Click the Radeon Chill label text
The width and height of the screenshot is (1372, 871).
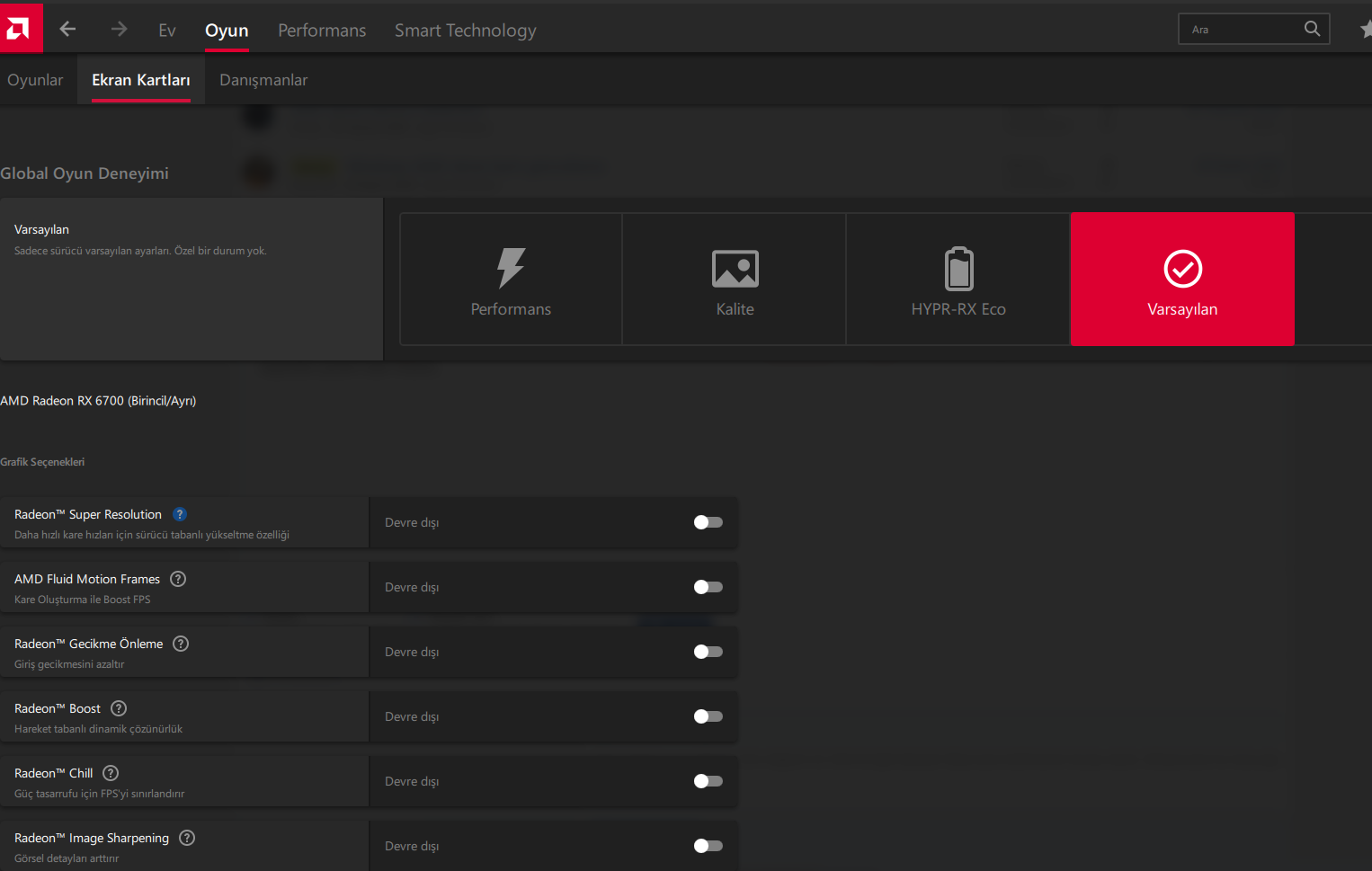pos(54,773)
